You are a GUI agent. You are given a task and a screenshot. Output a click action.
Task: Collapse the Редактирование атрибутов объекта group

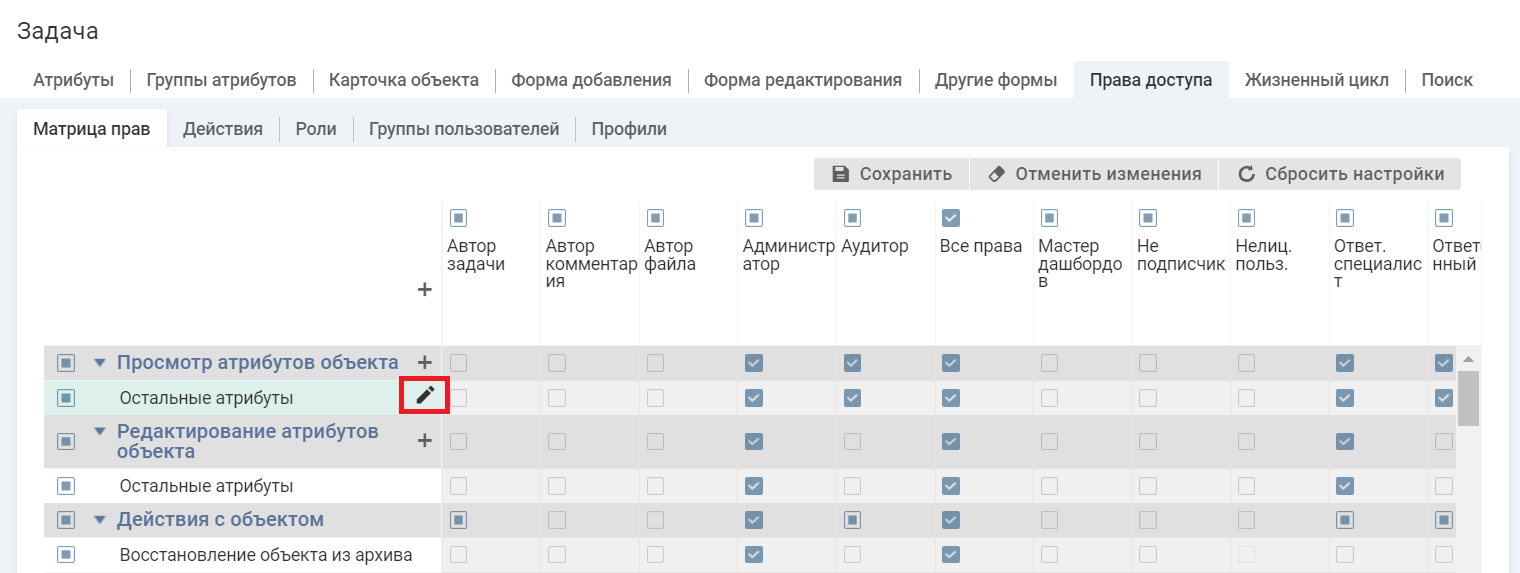click(x=99, y=432)
